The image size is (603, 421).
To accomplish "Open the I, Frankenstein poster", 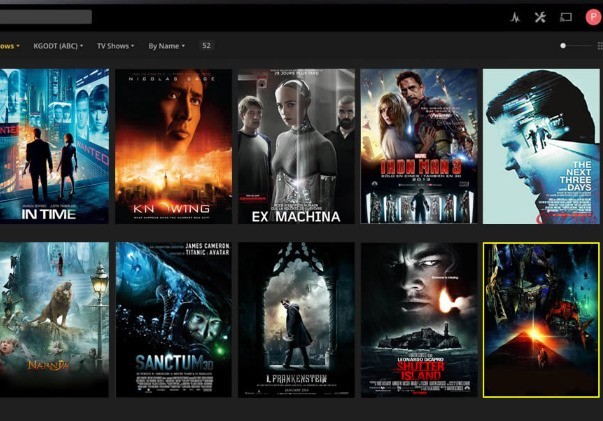I will tap(296, 319).
